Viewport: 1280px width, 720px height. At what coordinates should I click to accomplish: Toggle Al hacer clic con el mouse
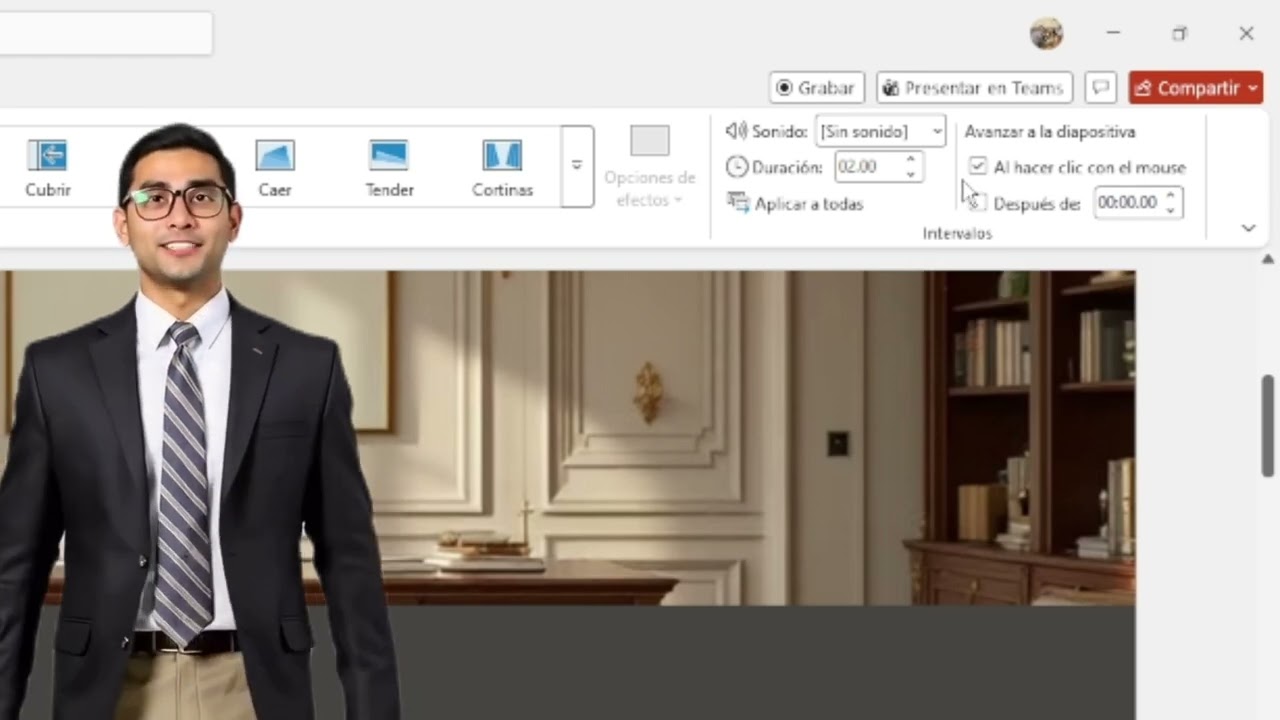pyautogui.click(x=978, y=167)
